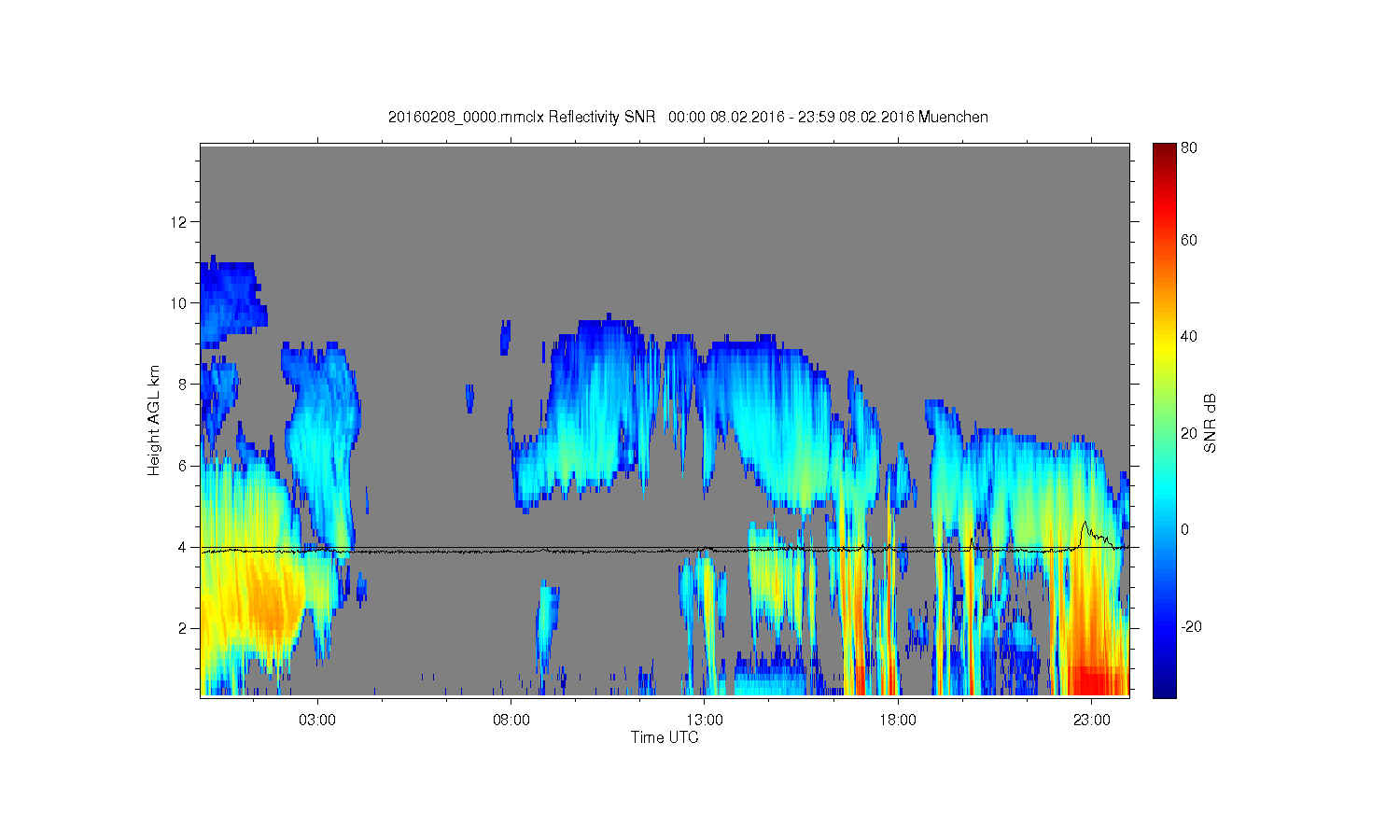Click the colorbar value 80

(1189, 147)
